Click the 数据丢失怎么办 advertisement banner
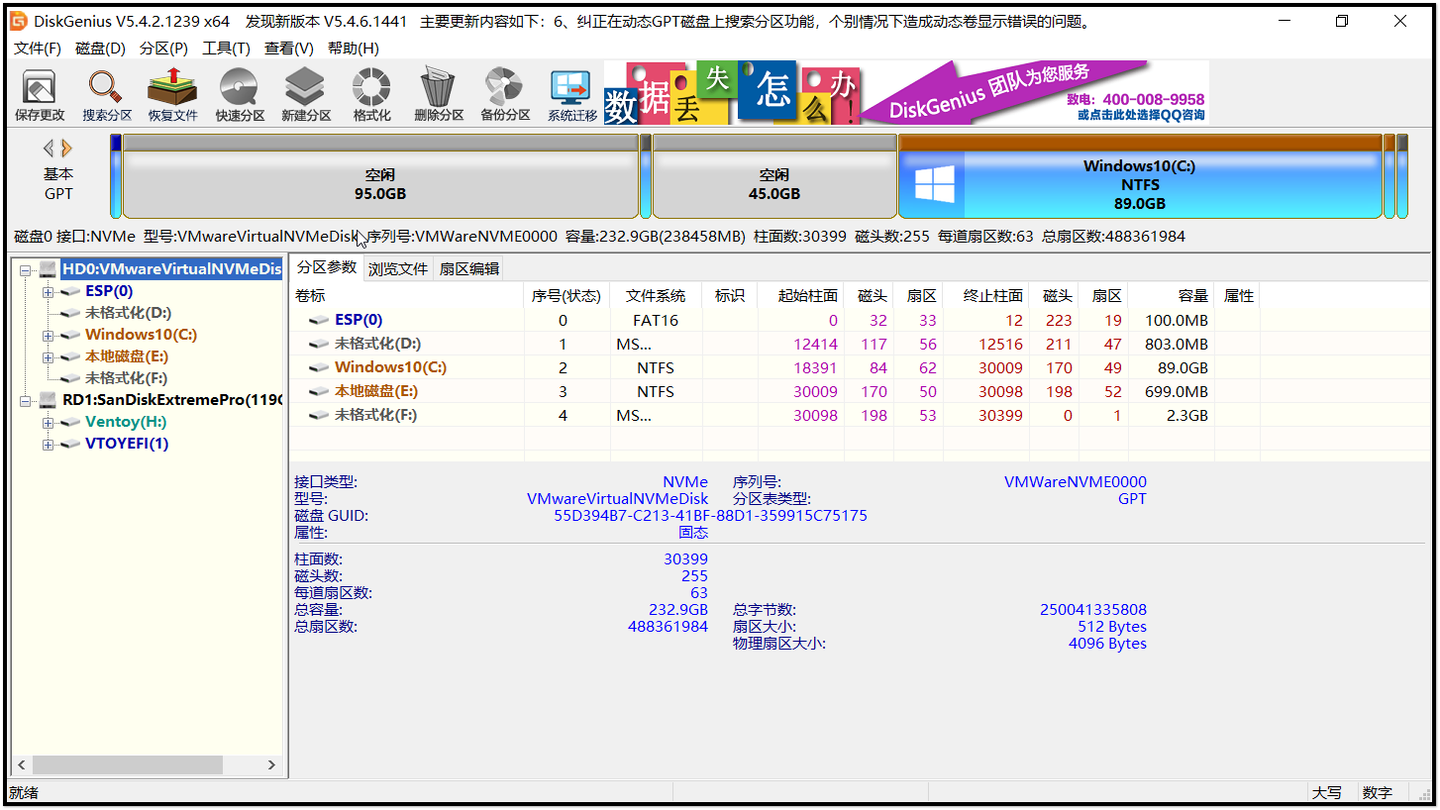The image size is (1440, 810). 732,92
